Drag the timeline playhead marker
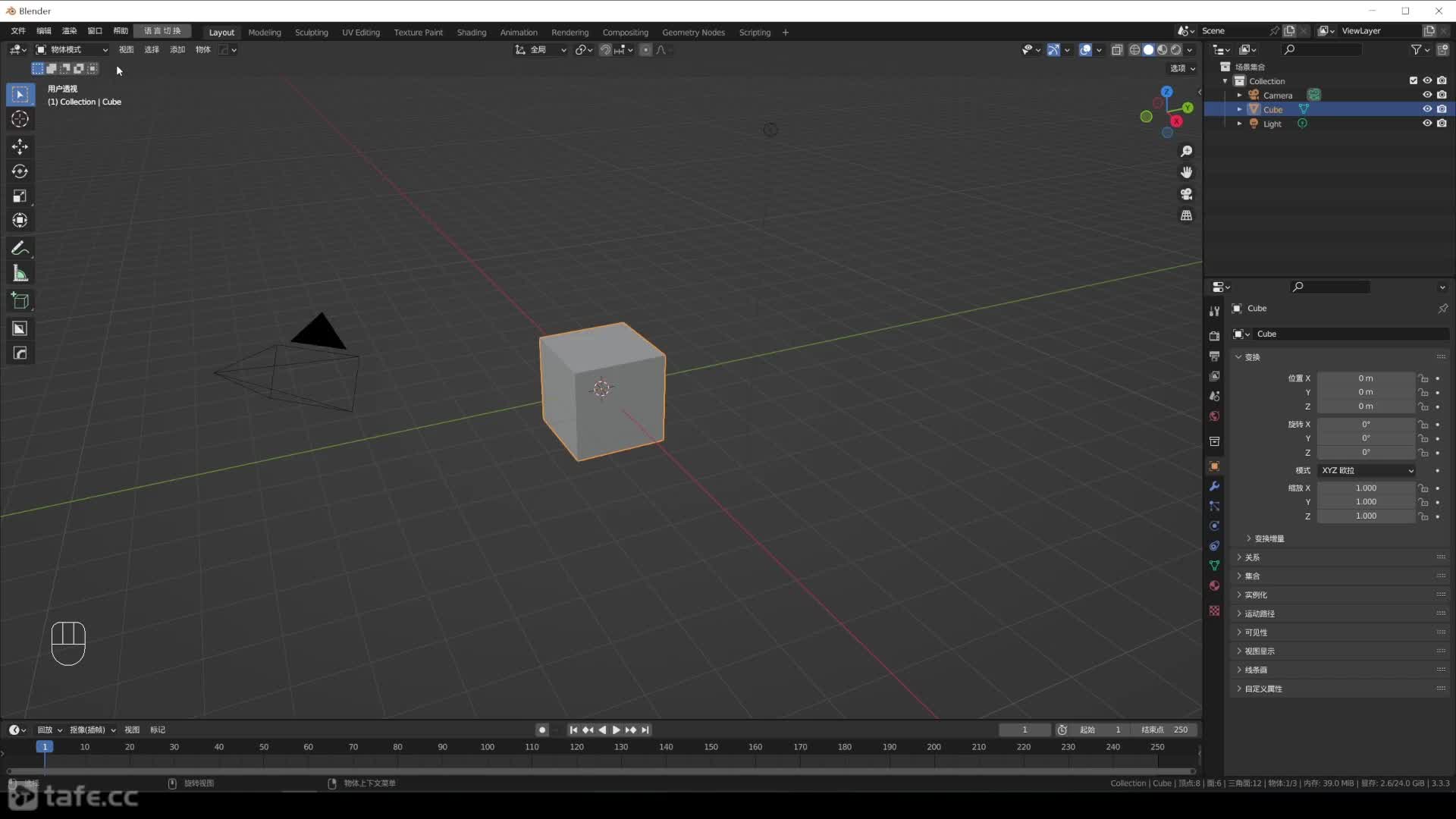The width and height of the screenshot is (1456, 819). (x=45, y=747)
